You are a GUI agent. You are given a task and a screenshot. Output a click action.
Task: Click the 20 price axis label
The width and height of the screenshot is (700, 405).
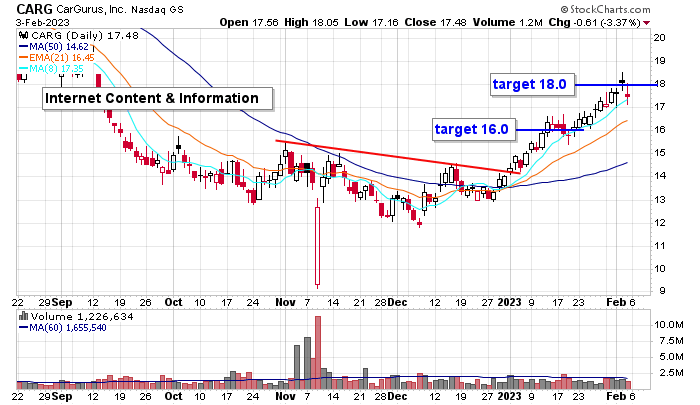659,38
